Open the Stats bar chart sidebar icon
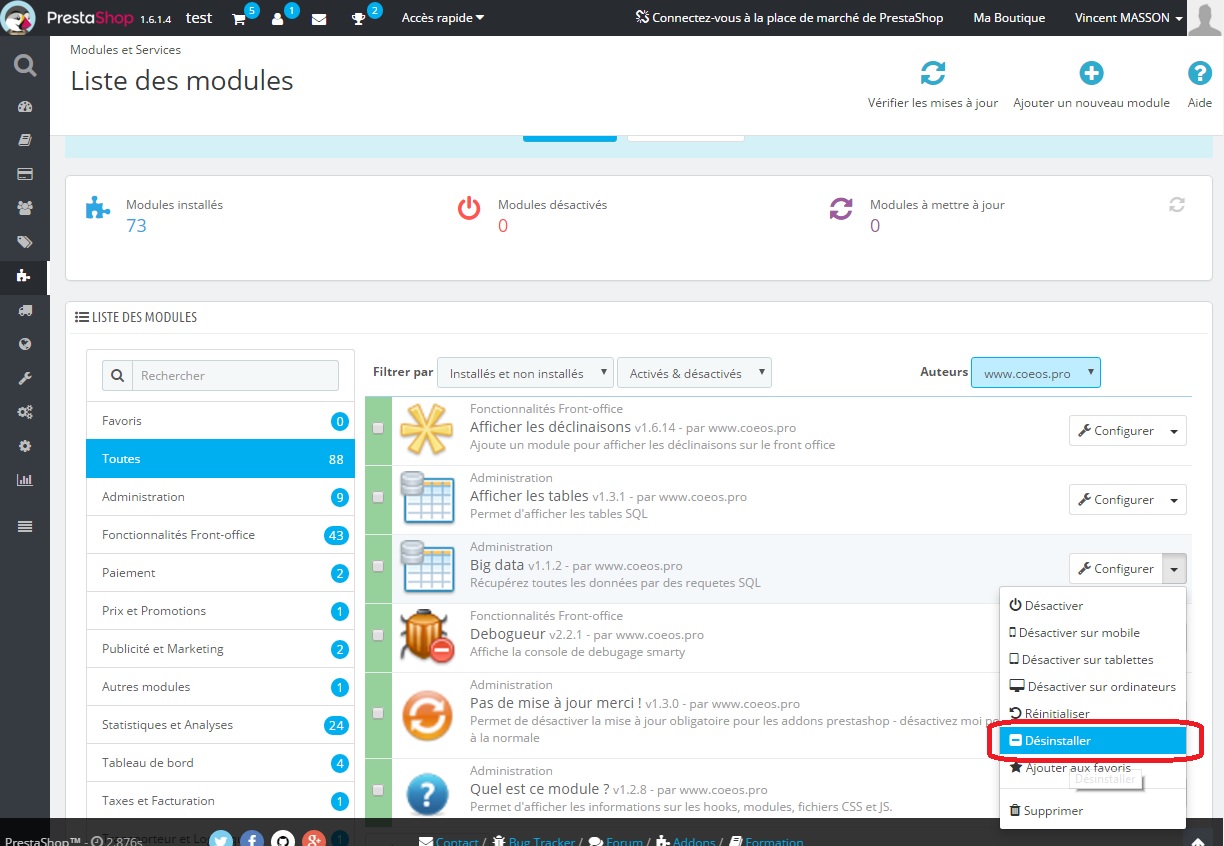 [x=25, y=480]
